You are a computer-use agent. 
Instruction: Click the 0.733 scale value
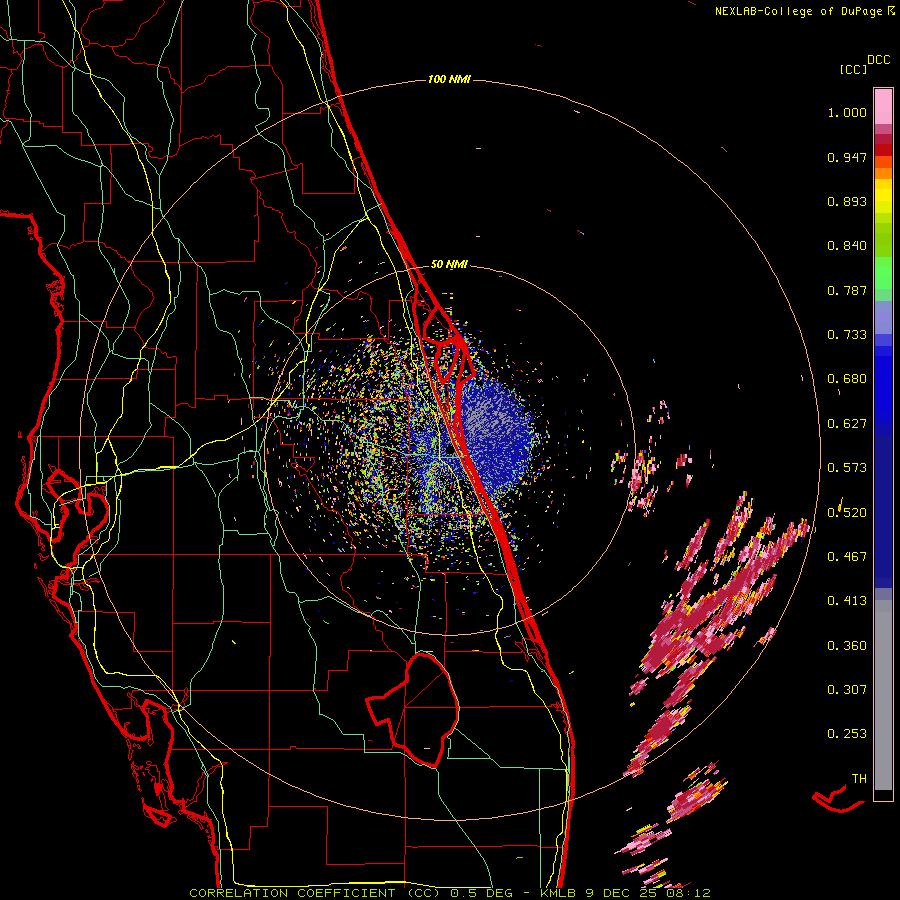point(847,335)
